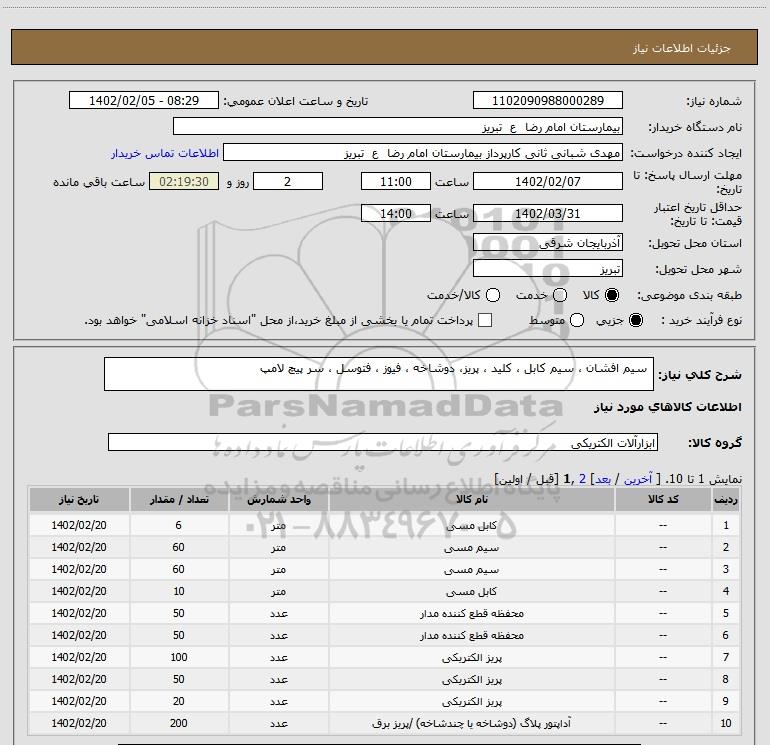Click quantity 6 in row 1
Screen dimensions: 770x745
click(179, 525)
